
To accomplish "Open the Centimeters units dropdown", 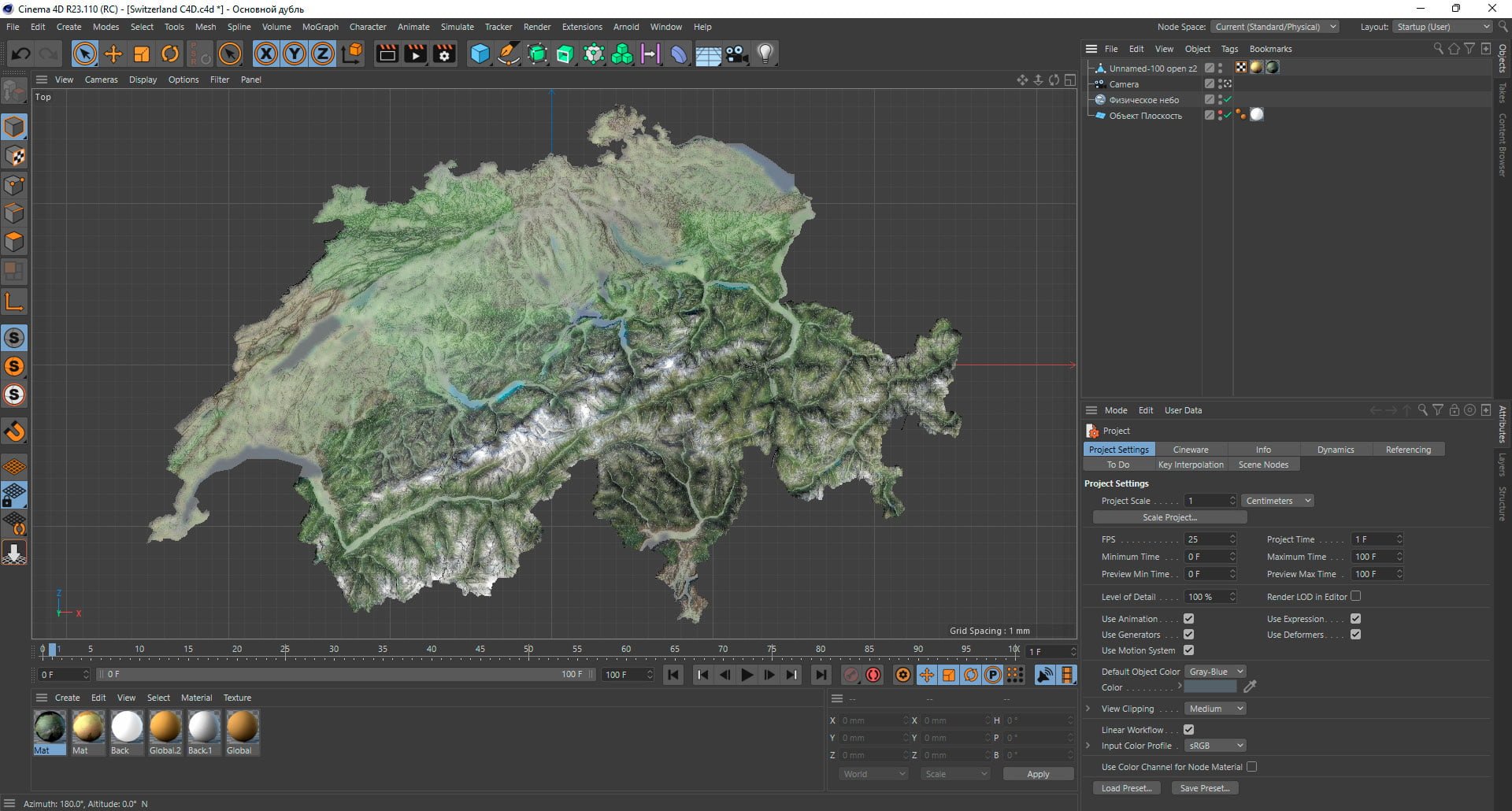I will click(x=1277, y=501).
